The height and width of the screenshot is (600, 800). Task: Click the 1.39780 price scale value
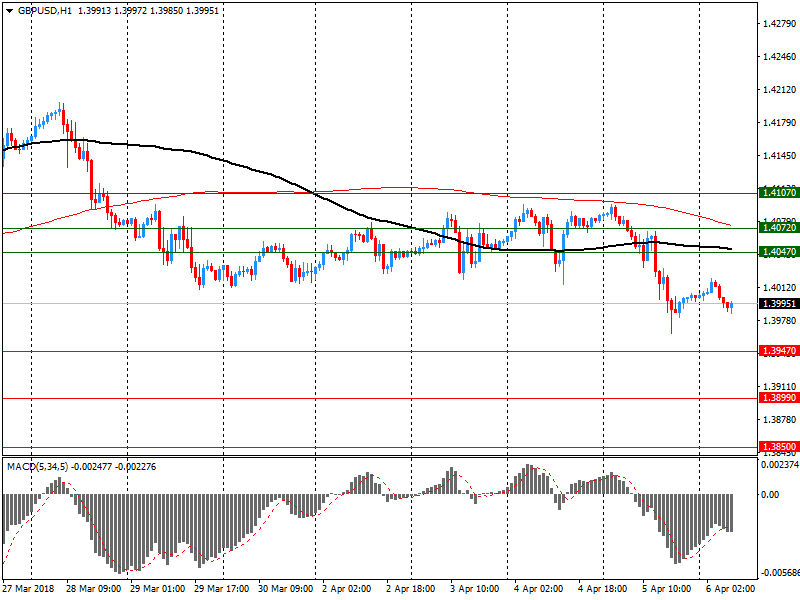tap(780, 320)
